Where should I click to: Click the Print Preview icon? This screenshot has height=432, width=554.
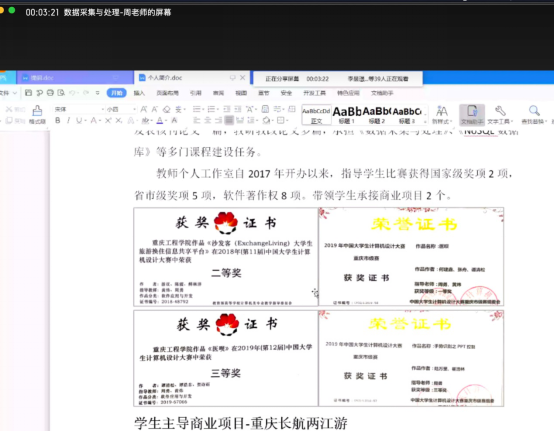click(x=61, y=93)
